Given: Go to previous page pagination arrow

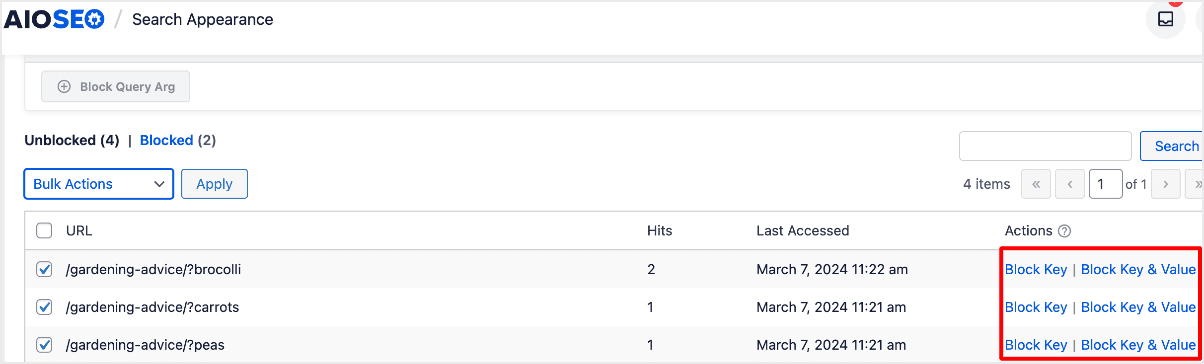Looking at the screenshot, I should pyautogui.click(x=1070, y=184).
